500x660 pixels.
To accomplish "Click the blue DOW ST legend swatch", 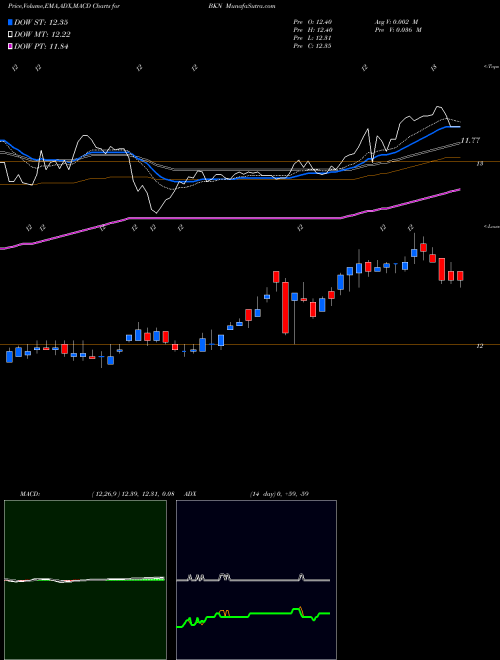I will click(11, 22).
